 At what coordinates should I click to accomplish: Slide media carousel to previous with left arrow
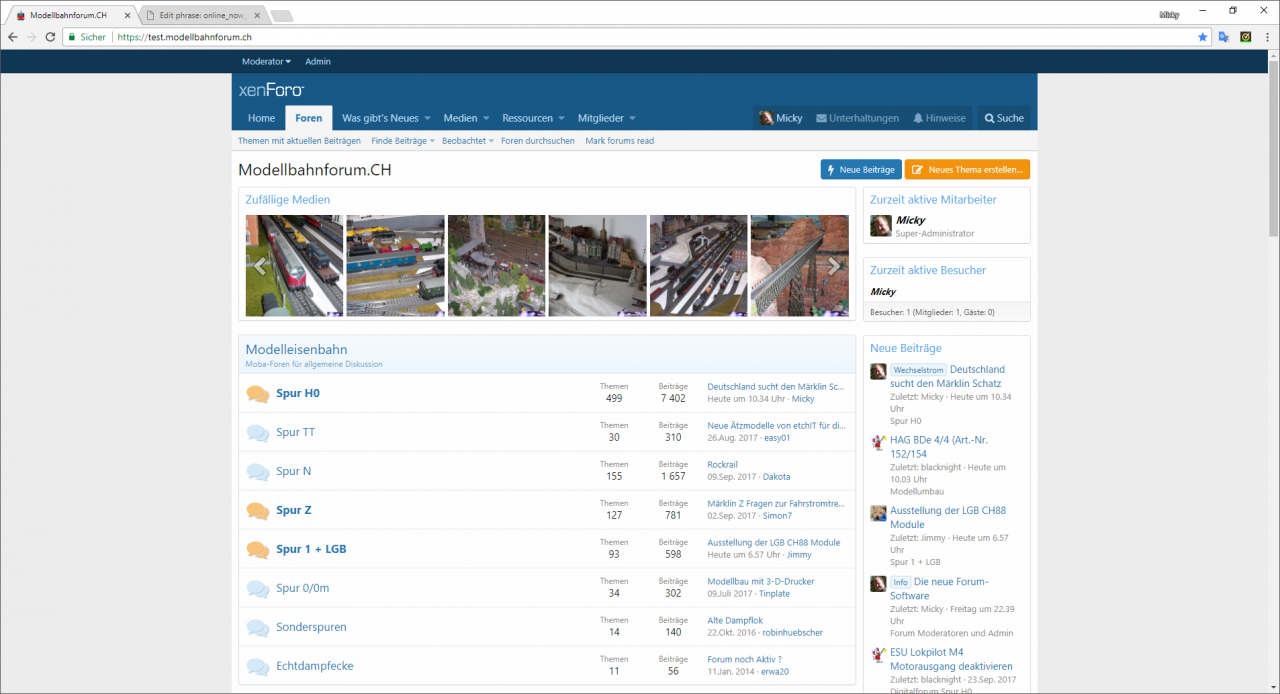pos(260,266)
